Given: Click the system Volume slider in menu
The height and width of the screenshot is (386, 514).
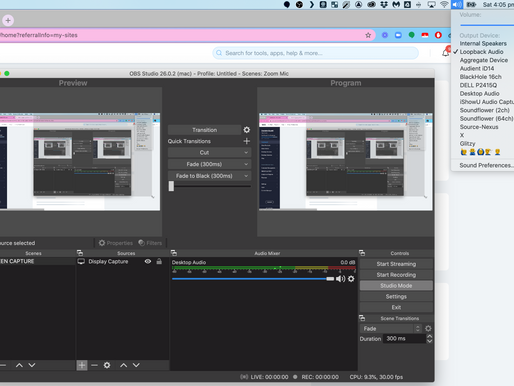Looking at the screenshot, I should [487, 25].
